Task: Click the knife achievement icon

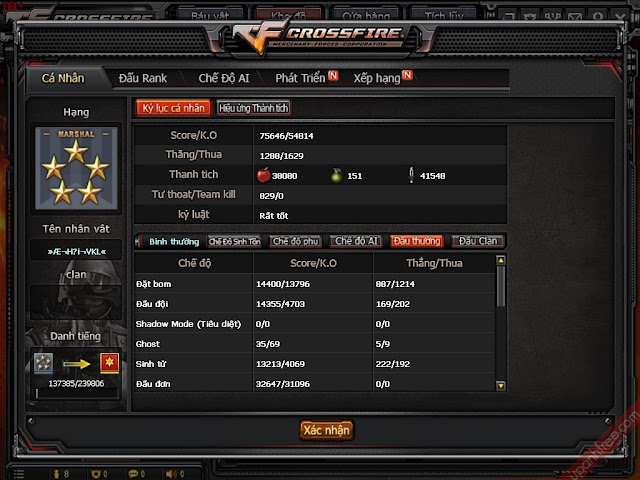Action: click(x=411, y=175)
